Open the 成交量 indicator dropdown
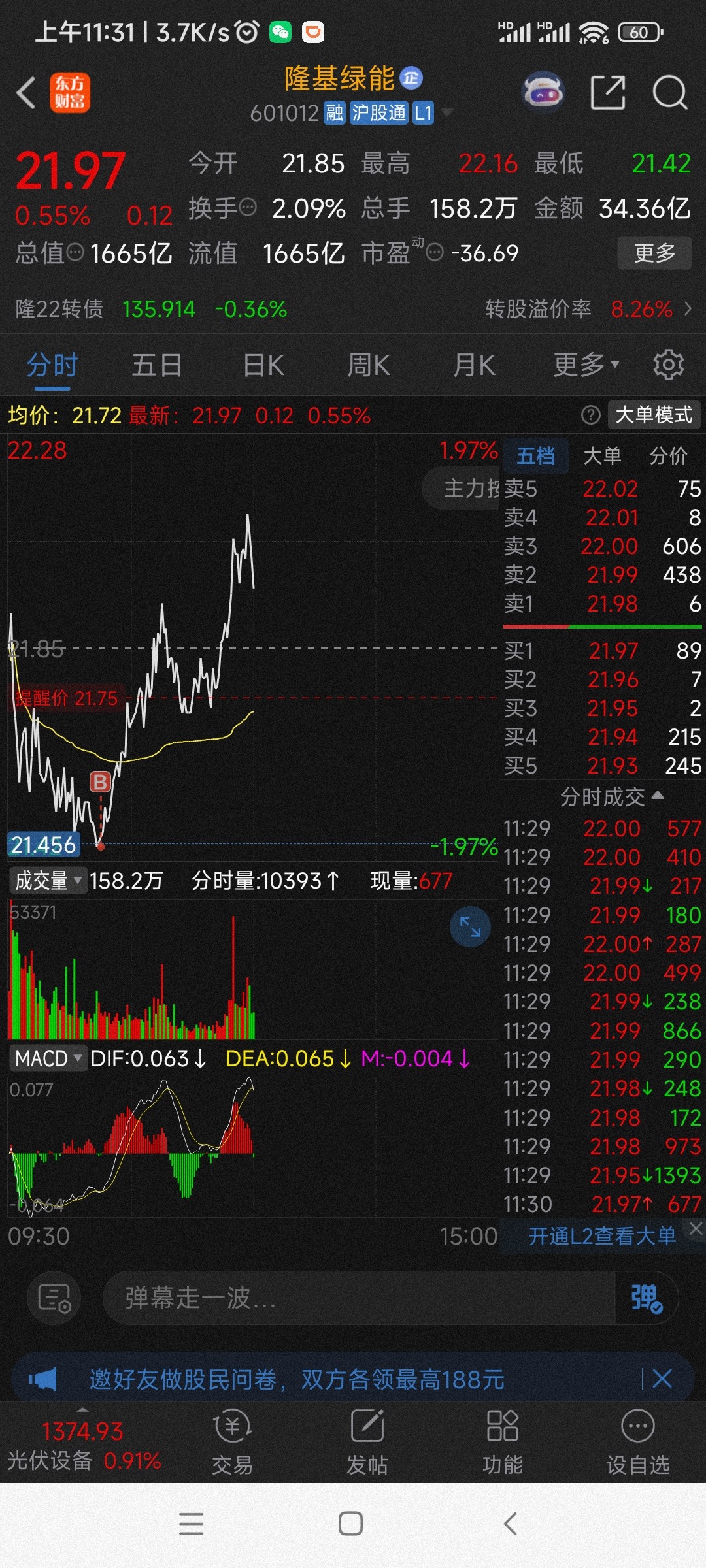 (48, 881)
